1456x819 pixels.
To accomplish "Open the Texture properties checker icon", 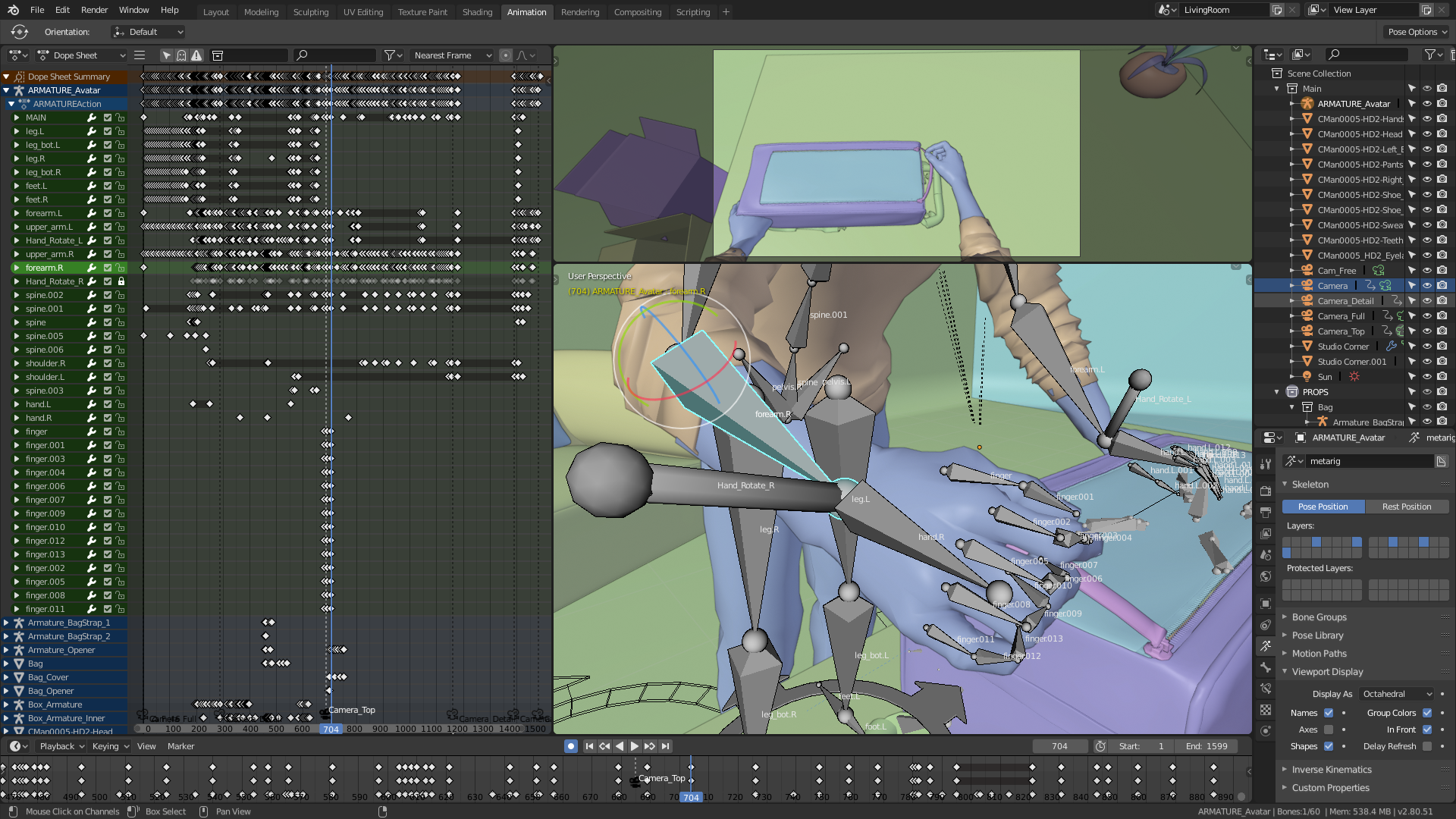I will pos(1266,710).
